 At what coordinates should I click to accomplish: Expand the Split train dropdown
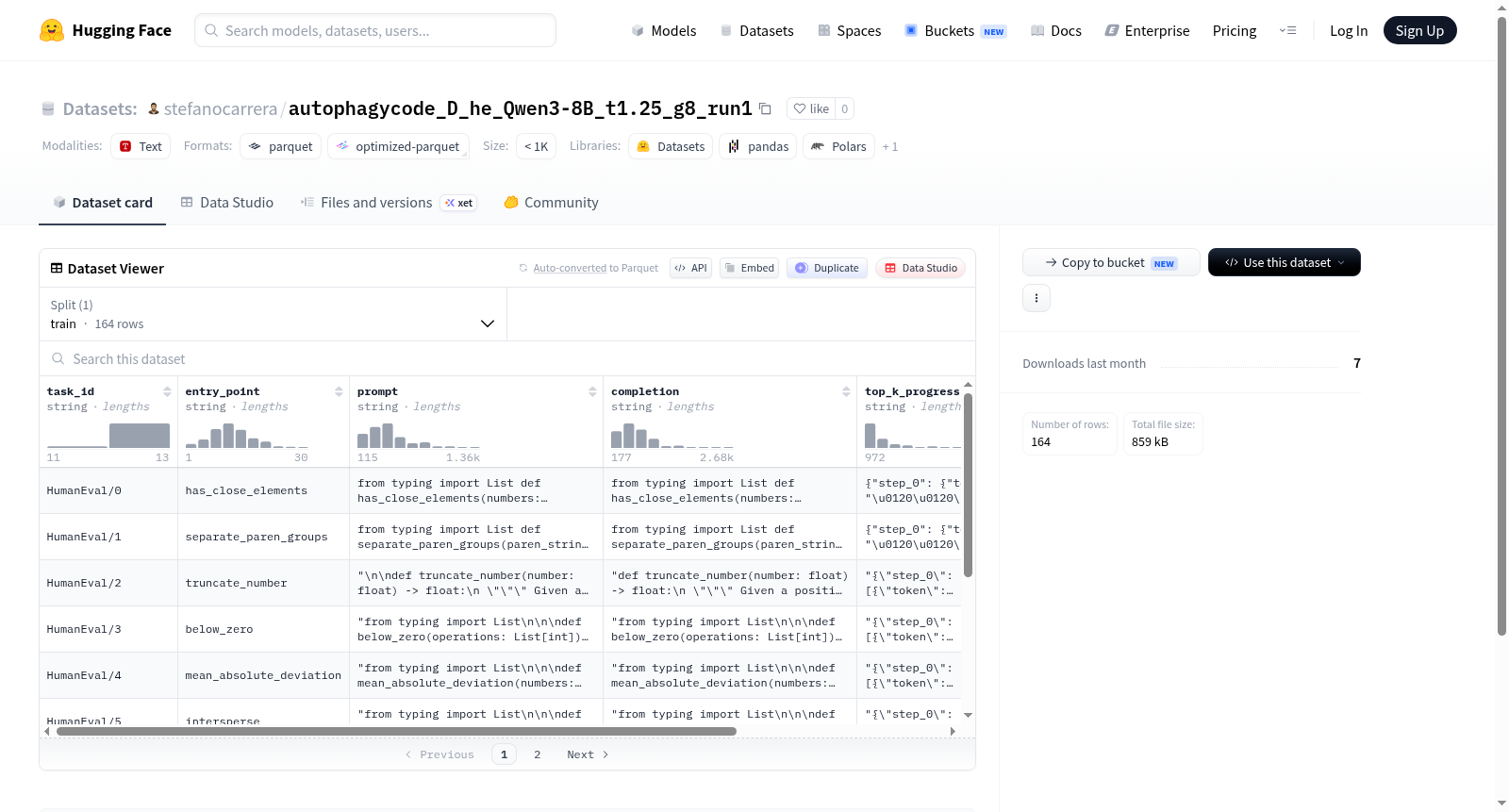[274, 314]
